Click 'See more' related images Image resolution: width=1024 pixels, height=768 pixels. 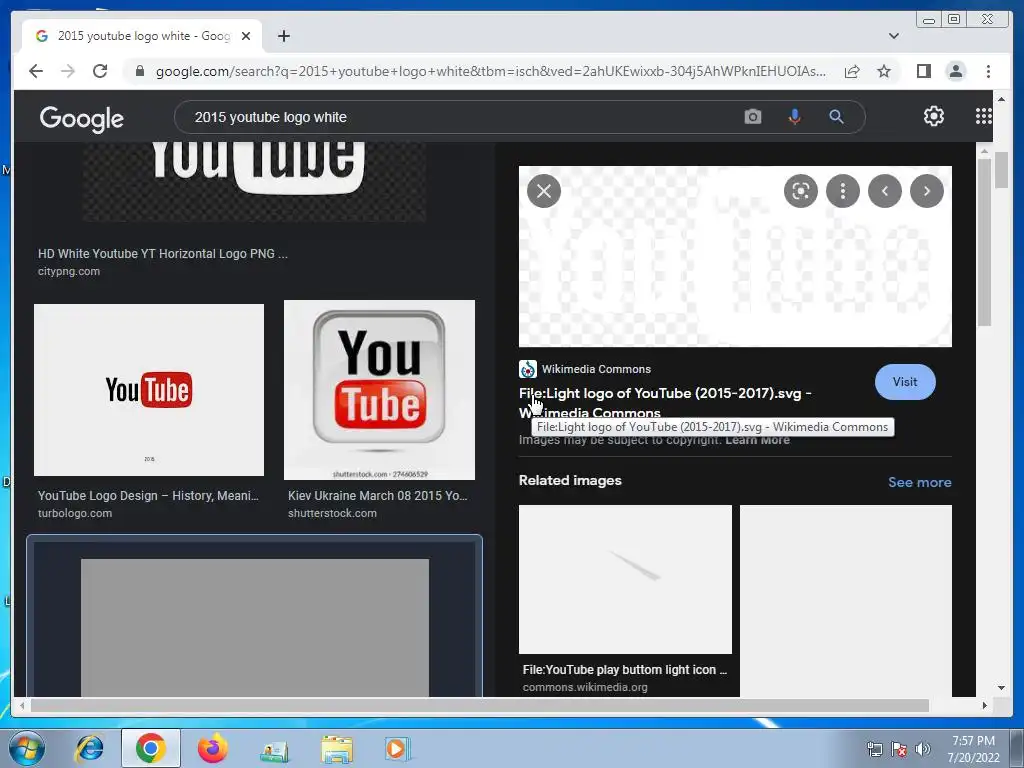(x=920, y=482)
